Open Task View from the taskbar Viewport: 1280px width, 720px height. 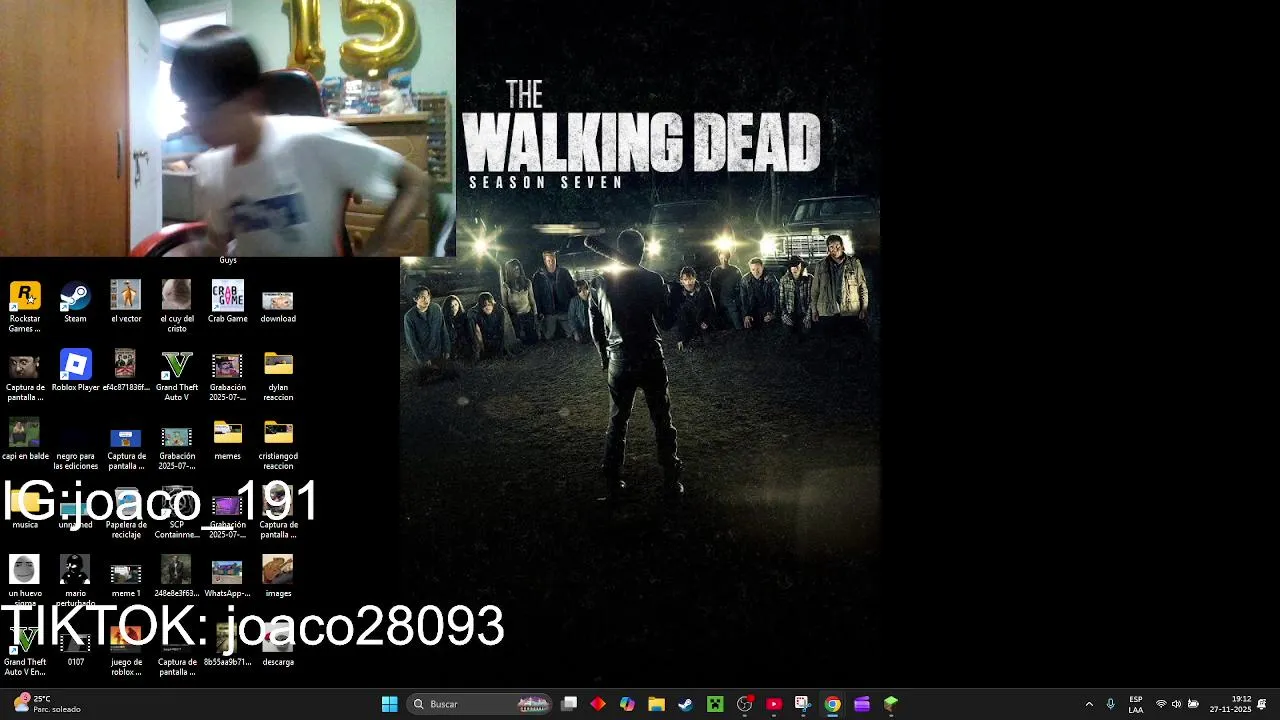click(x=569, y=704)
